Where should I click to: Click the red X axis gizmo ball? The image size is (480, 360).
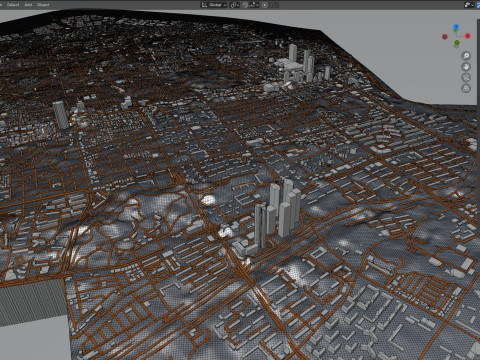468,36
